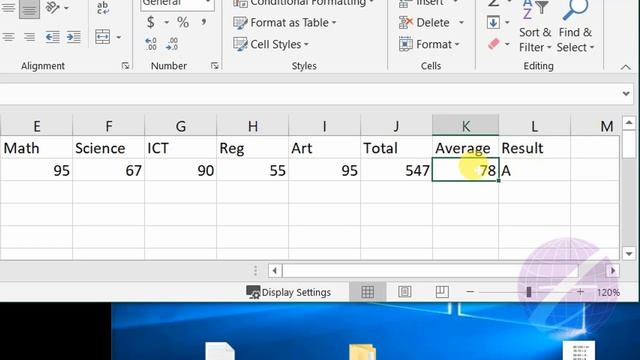The width and height of the screenshot is (640, 360).
Task: Adjust the zoom slider handle
Action: click(529, 292)
